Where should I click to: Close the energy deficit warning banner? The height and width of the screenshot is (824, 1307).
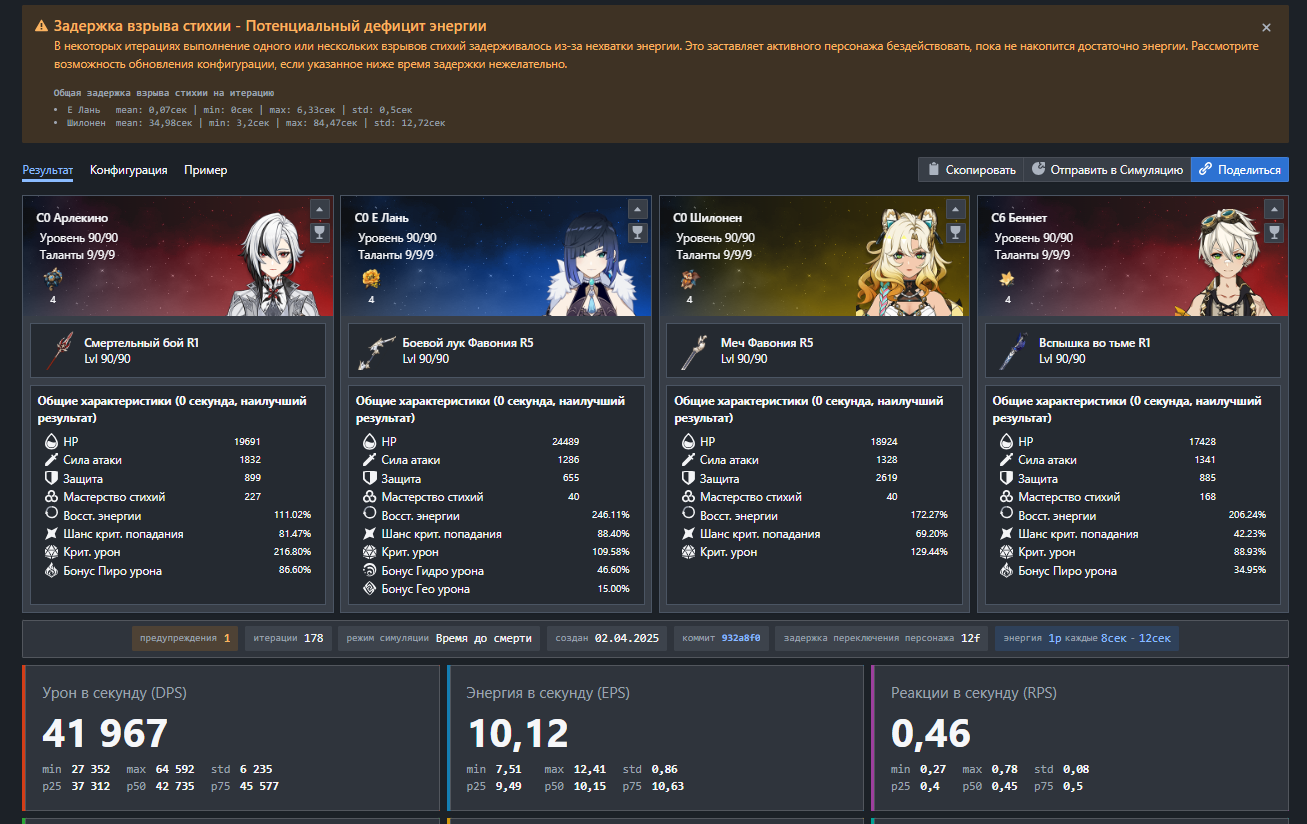pyautogui.click(x=1266, y=28)
